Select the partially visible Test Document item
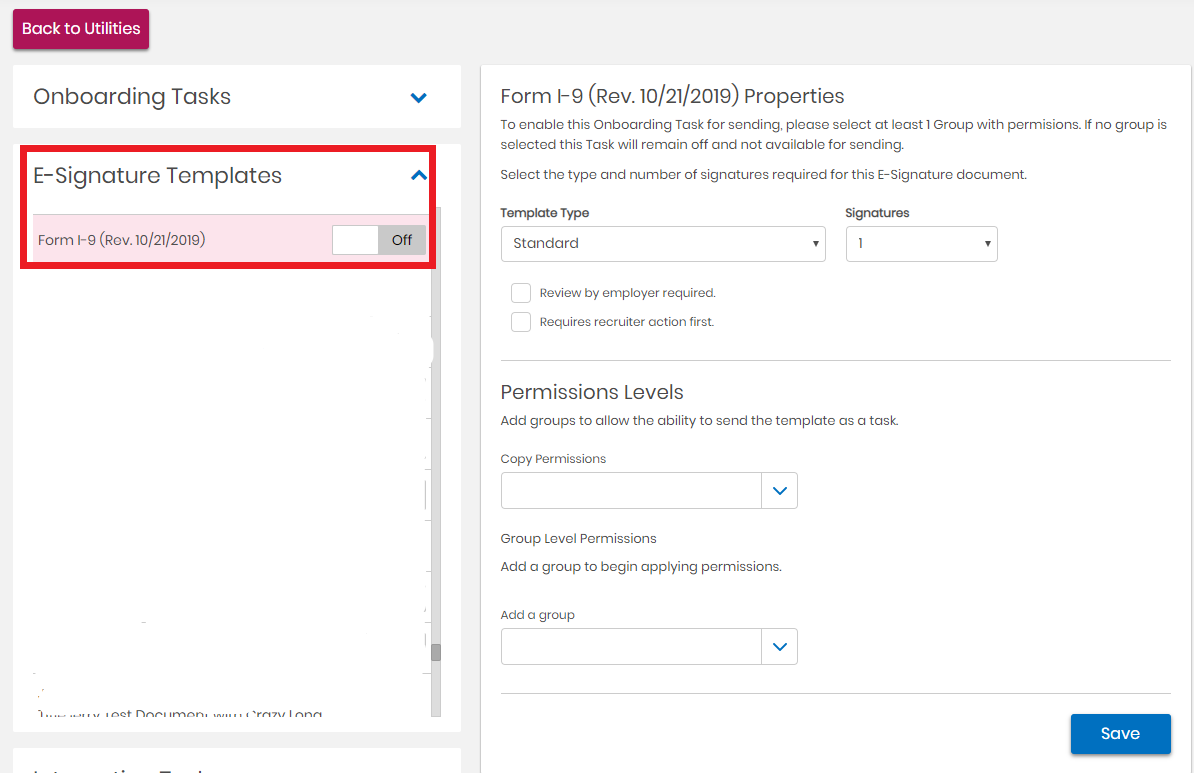 180,713
